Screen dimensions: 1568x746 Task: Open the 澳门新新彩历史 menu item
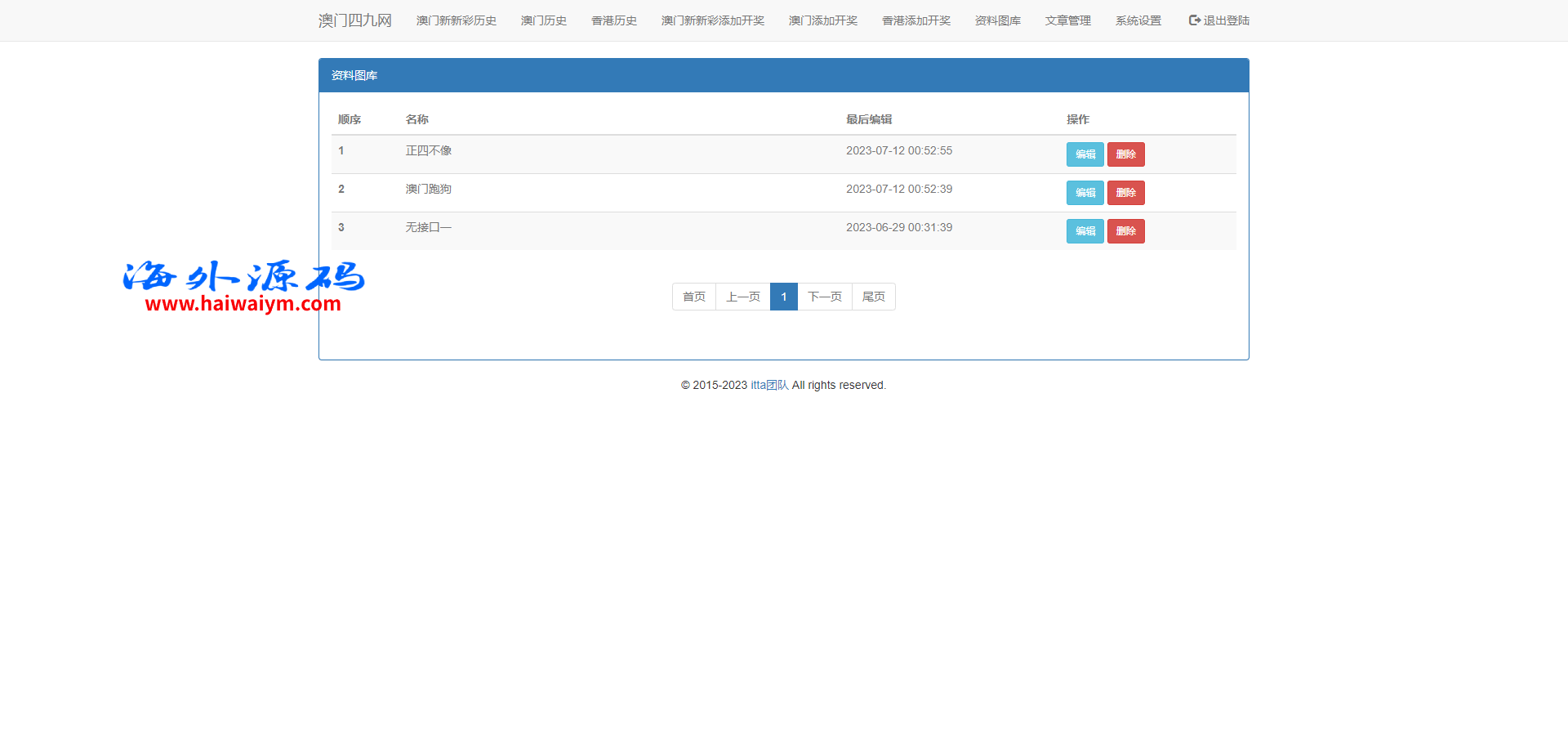[456, 20]
